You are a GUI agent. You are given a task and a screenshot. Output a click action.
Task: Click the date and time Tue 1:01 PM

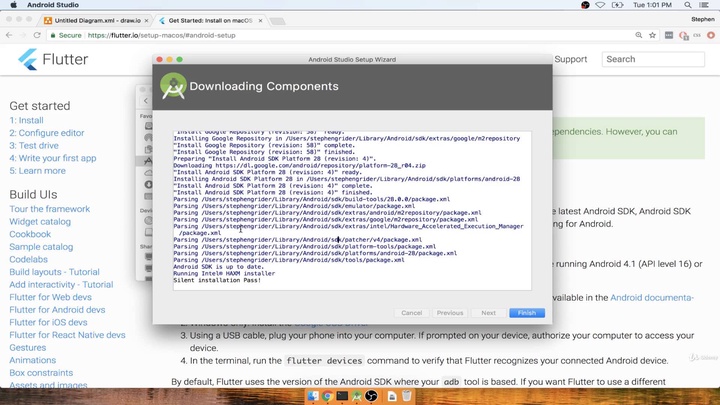652,5
